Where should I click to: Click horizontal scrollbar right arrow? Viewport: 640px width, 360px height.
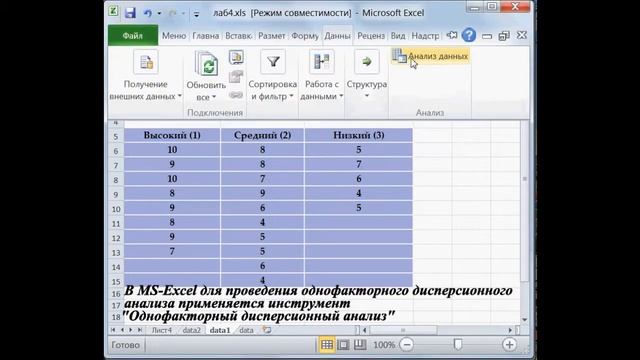(x=510, y=330)
